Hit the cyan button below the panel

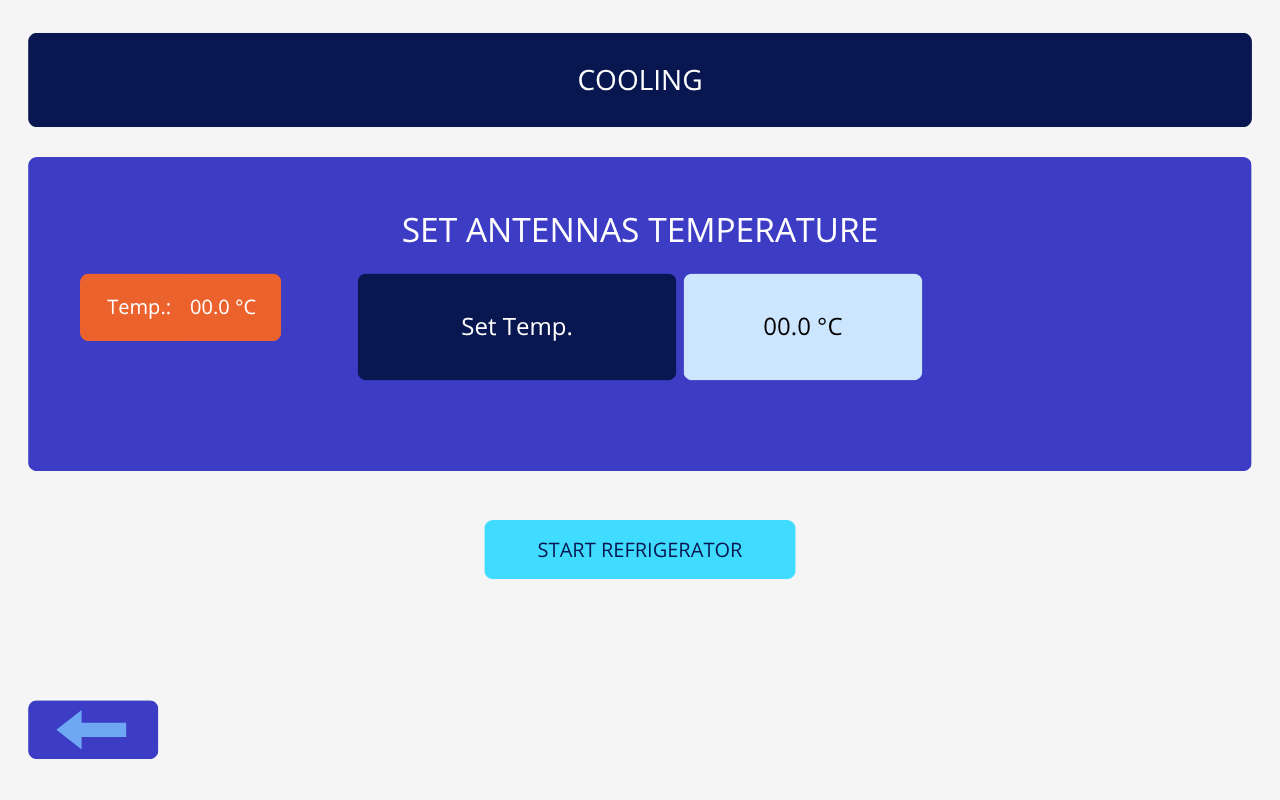(640, 550)
